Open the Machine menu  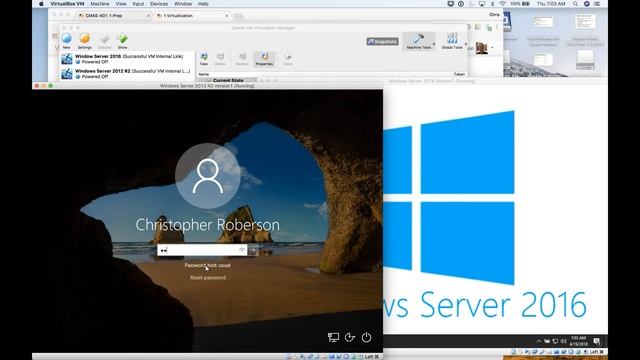click(x=100, y=4)
